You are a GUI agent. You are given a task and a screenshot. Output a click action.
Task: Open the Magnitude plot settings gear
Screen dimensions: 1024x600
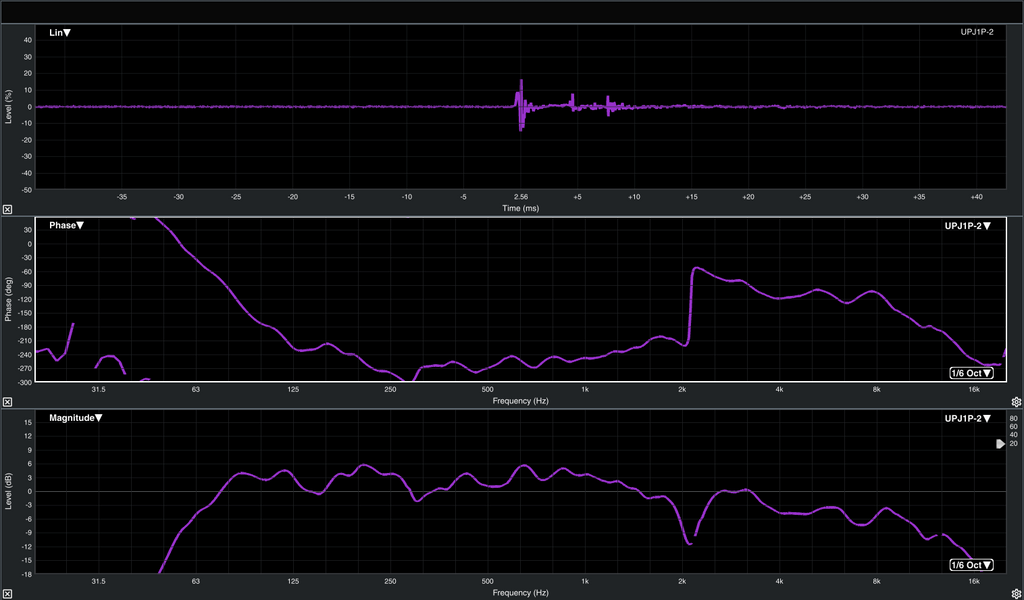pyautogui.click(x=1016, y=594)
